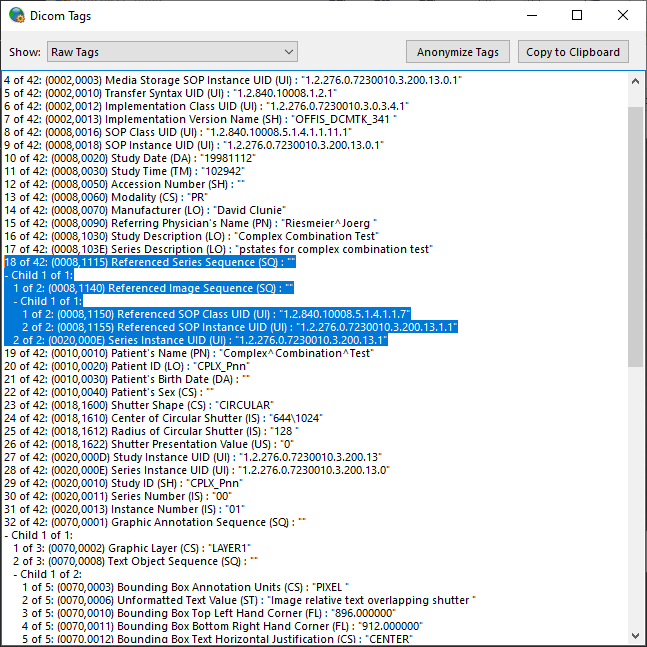Select the Center of Circular Shutter row
This screenshot has height=647, width=647.
pyautogui.click(x=163, y=418)
